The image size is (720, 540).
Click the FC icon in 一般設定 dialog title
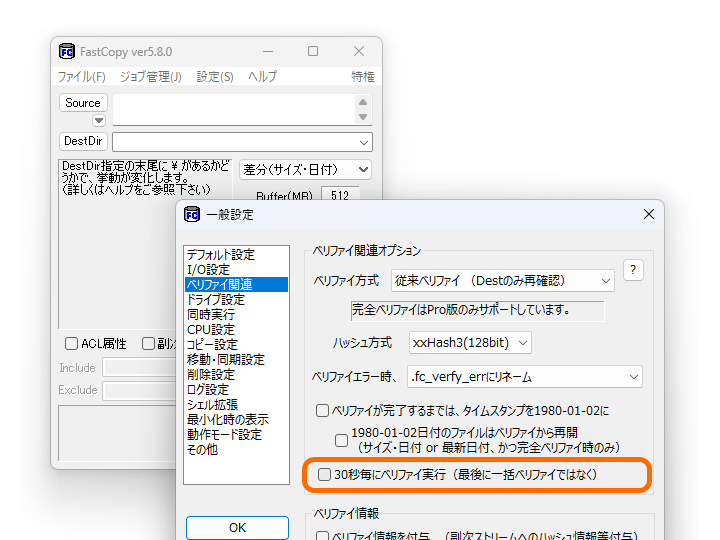click(192, 214)
